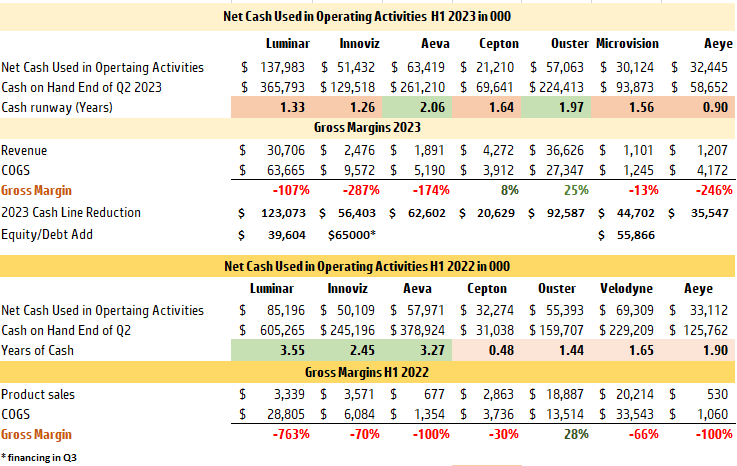Select the 2023 revenue cell 36,626
Image resolution: width=737 pixels, height=466 pixels.
click(x=565, y=150)
